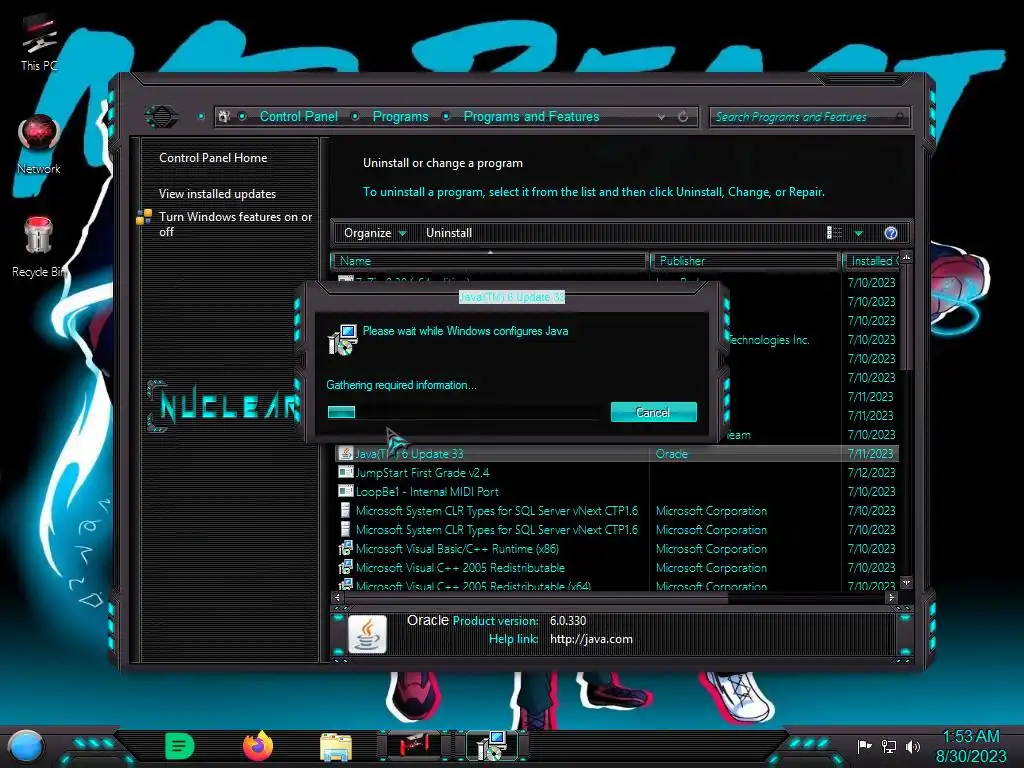Image resolution: width=1024 pixels, height=768 pixels.
Task: Click the Help question mark icon
Action: pos(891,233)
